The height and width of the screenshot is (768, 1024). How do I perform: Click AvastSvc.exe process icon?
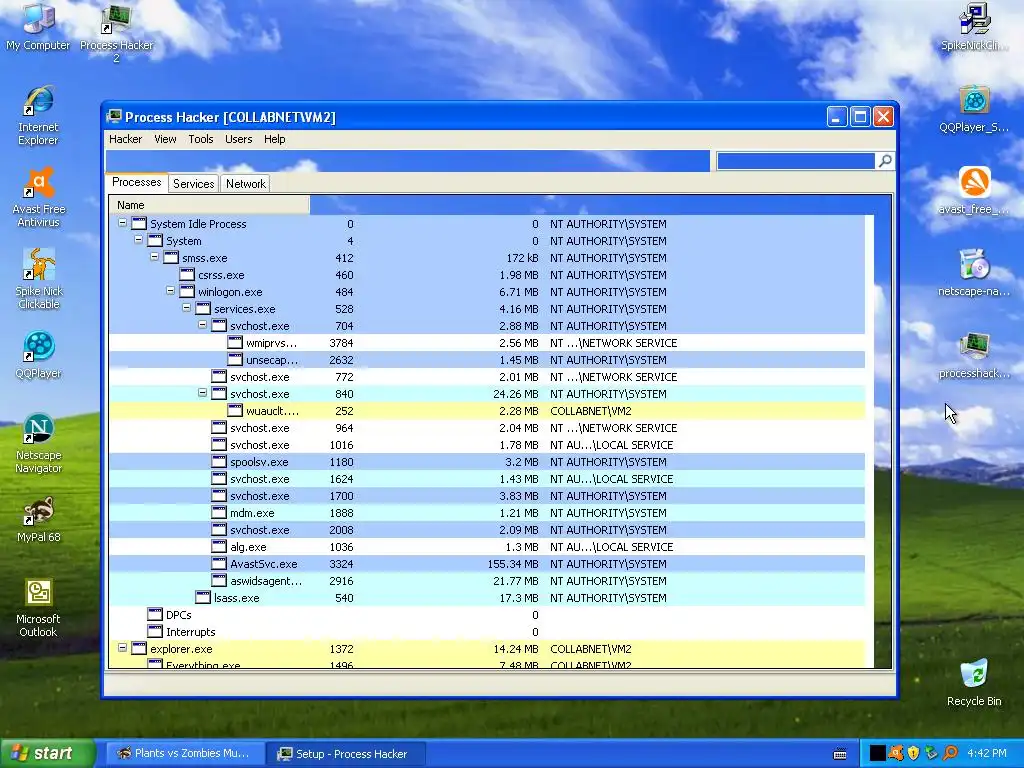pyautogui.click(x=219, y=564)
